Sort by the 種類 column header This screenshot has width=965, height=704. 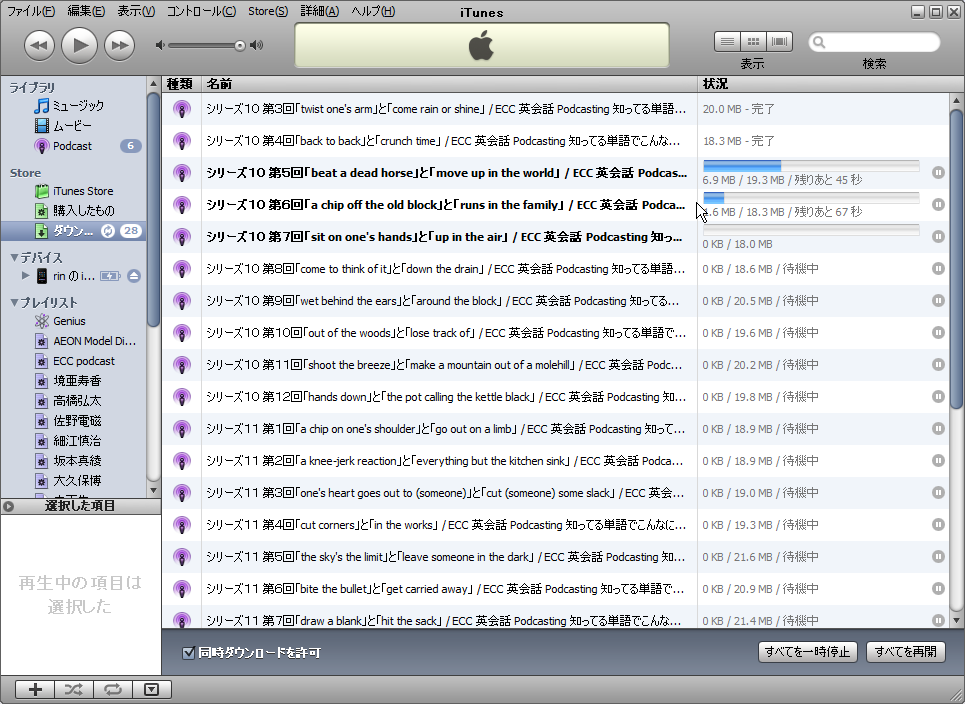click(181, 84)
